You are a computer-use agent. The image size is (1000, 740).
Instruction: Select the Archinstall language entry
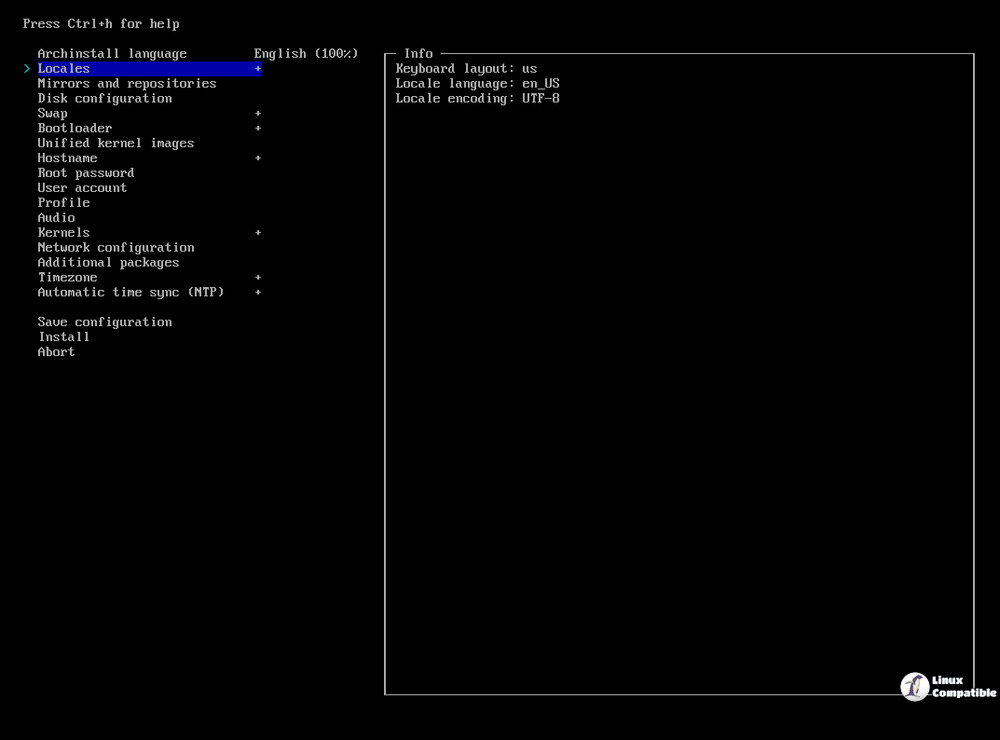pos(111,53)
